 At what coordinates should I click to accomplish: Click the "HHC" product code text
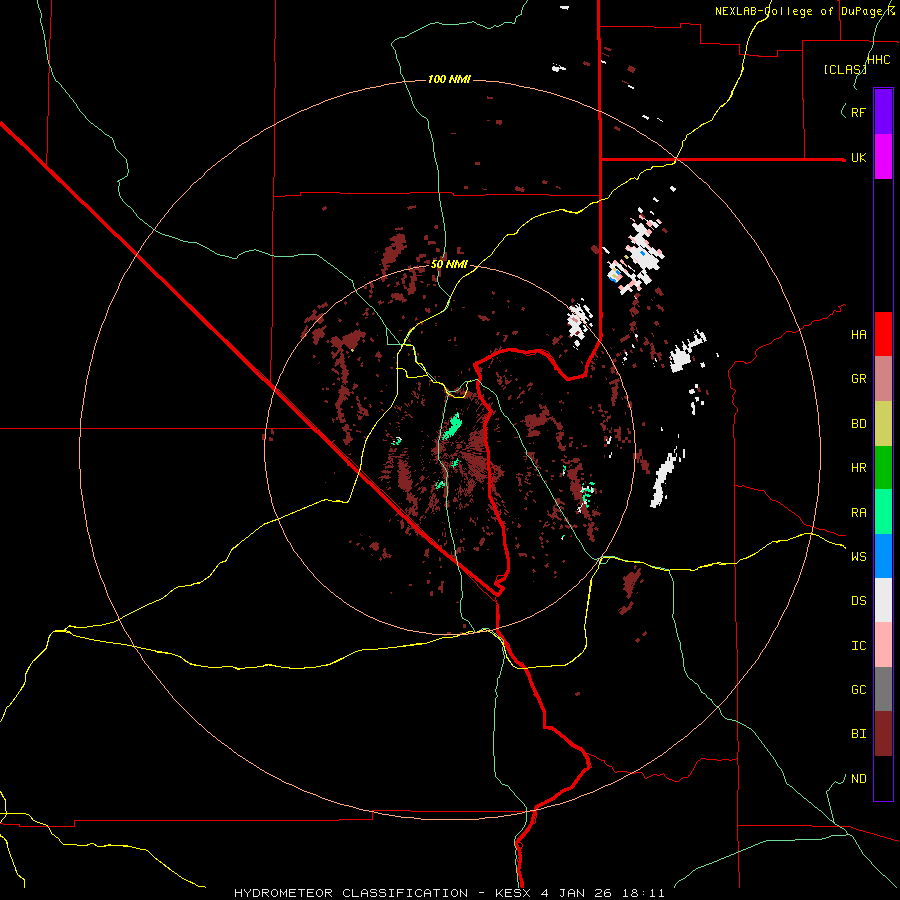coord(878,60)
